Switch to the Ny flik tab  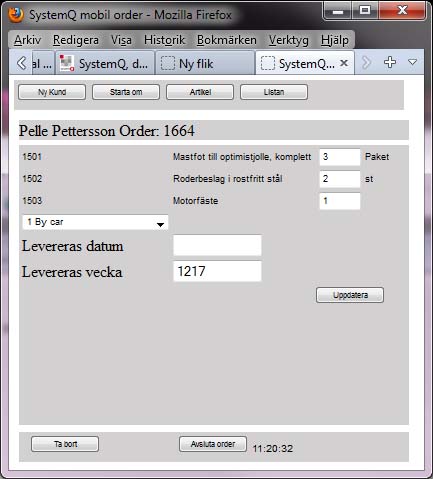[205, 63]
